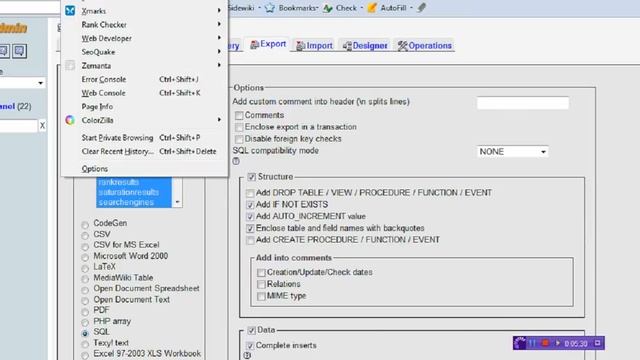Click the custom header comment field

click(522, 103)
